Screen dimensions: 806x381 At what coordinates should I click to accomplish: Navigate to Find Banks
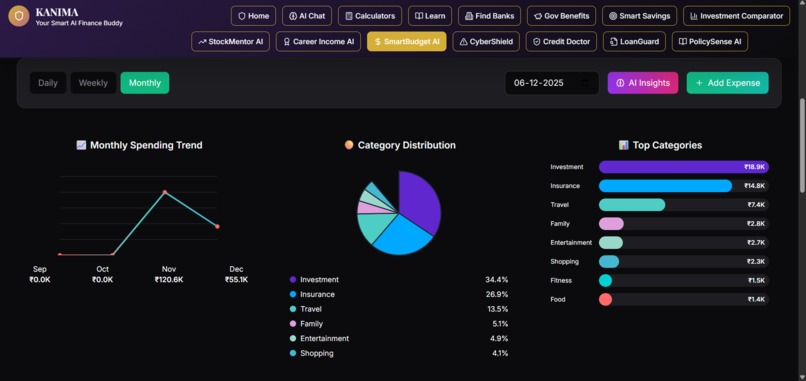[489, 16]
